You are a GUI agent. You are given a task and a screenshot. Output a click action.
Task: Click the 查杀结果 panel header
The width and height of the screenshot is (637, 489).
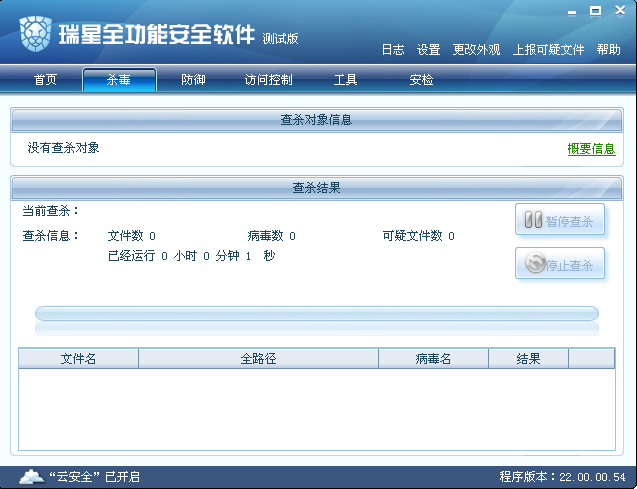pos(317,188)
